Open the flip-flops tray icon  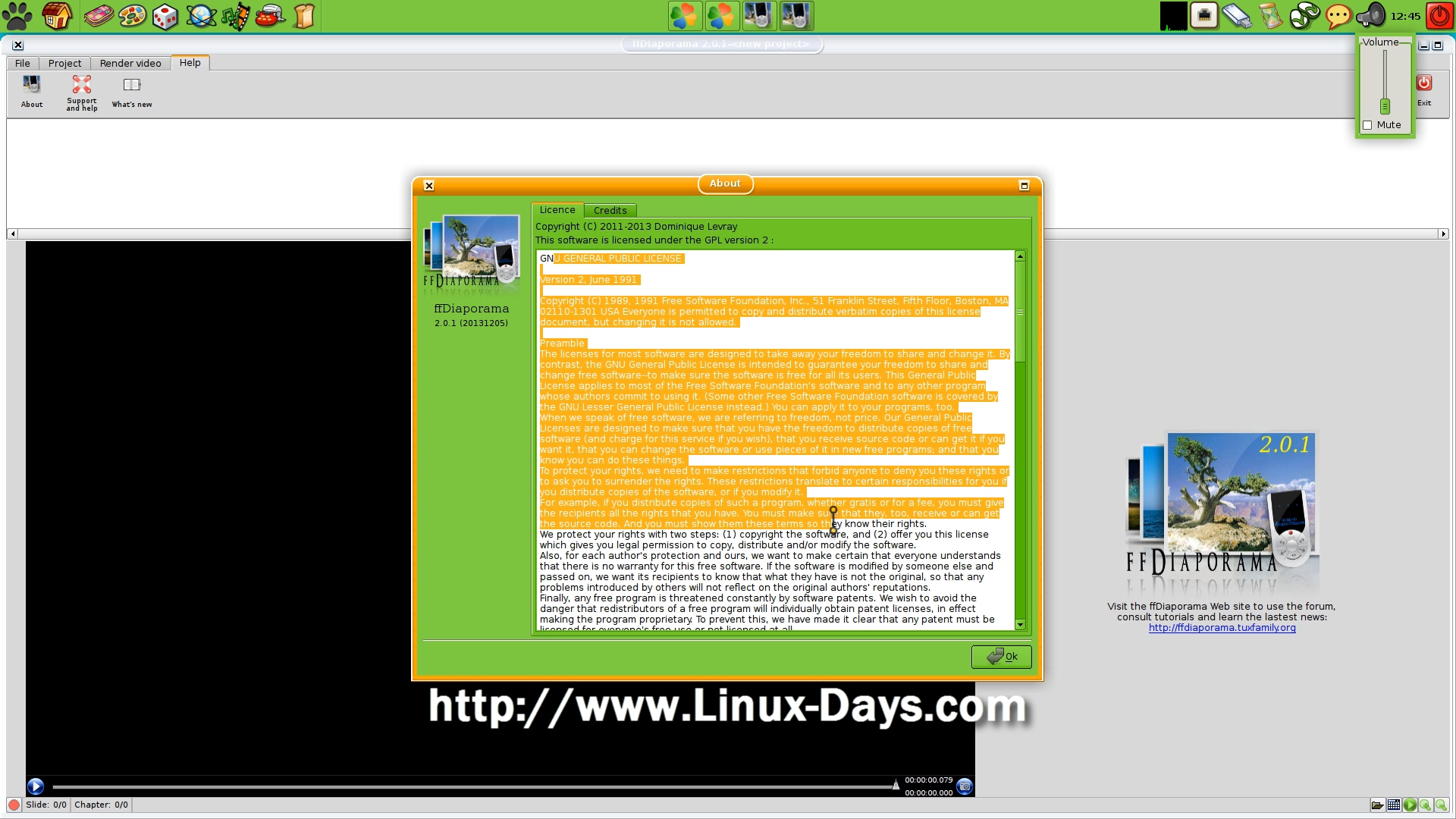[1304, 16]
